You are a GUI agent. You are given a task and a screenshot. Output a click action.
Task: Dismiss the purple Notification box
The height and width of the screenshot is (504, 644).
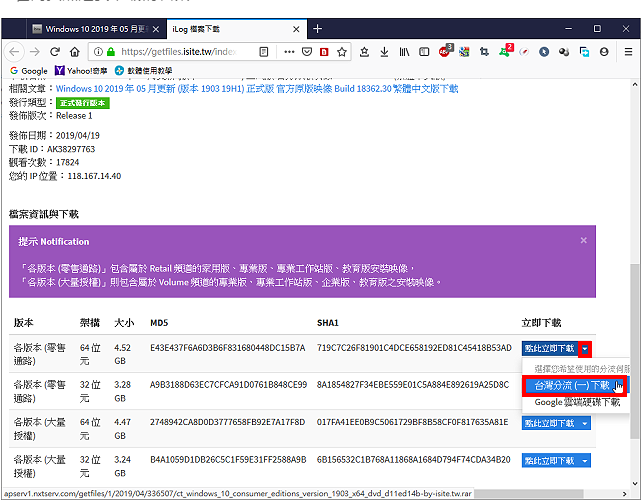[584, 241]
